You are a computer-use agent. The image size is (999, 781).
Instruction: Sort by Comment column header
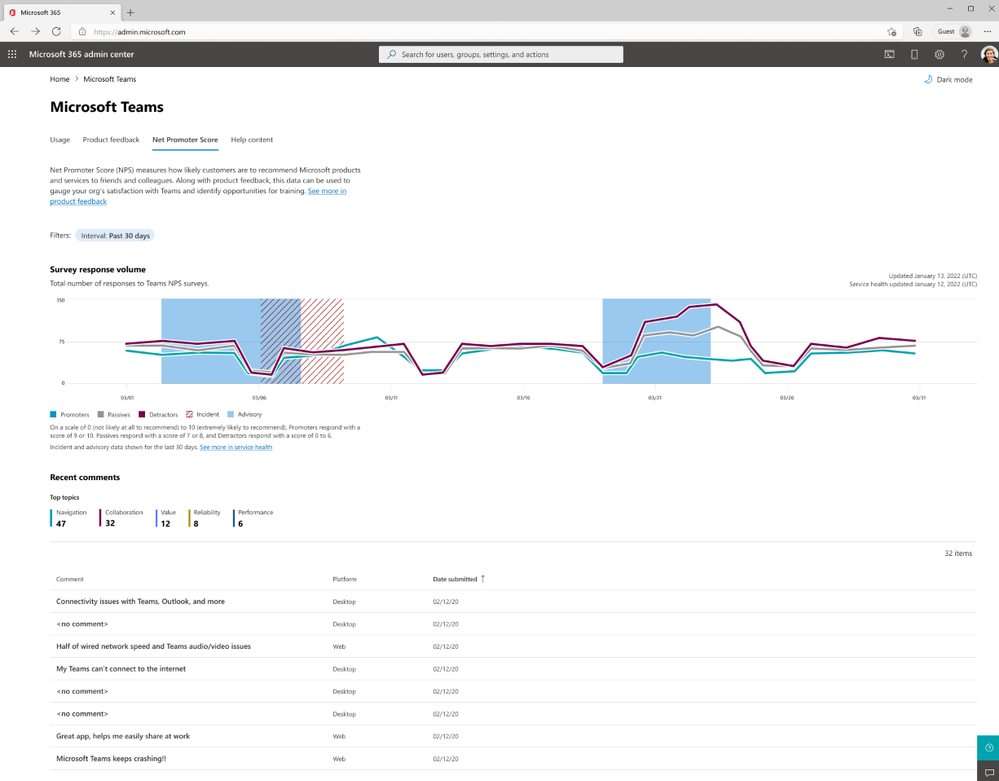click(x=69, y=579)
